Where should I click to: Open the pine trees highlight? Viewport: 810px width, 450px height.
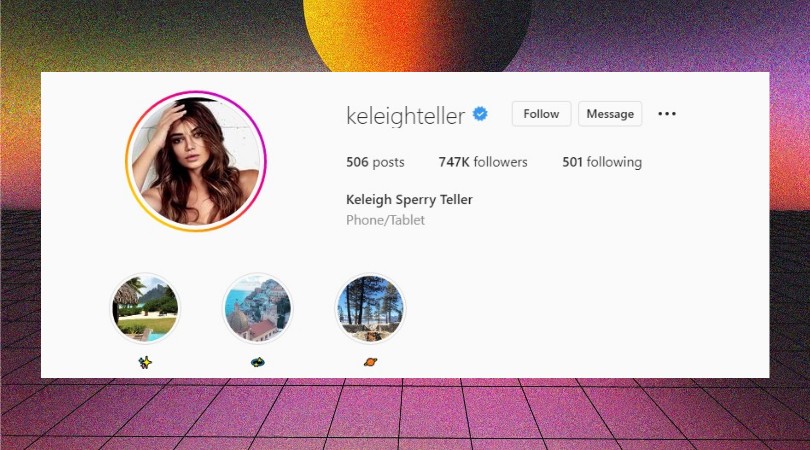(370, 308)
